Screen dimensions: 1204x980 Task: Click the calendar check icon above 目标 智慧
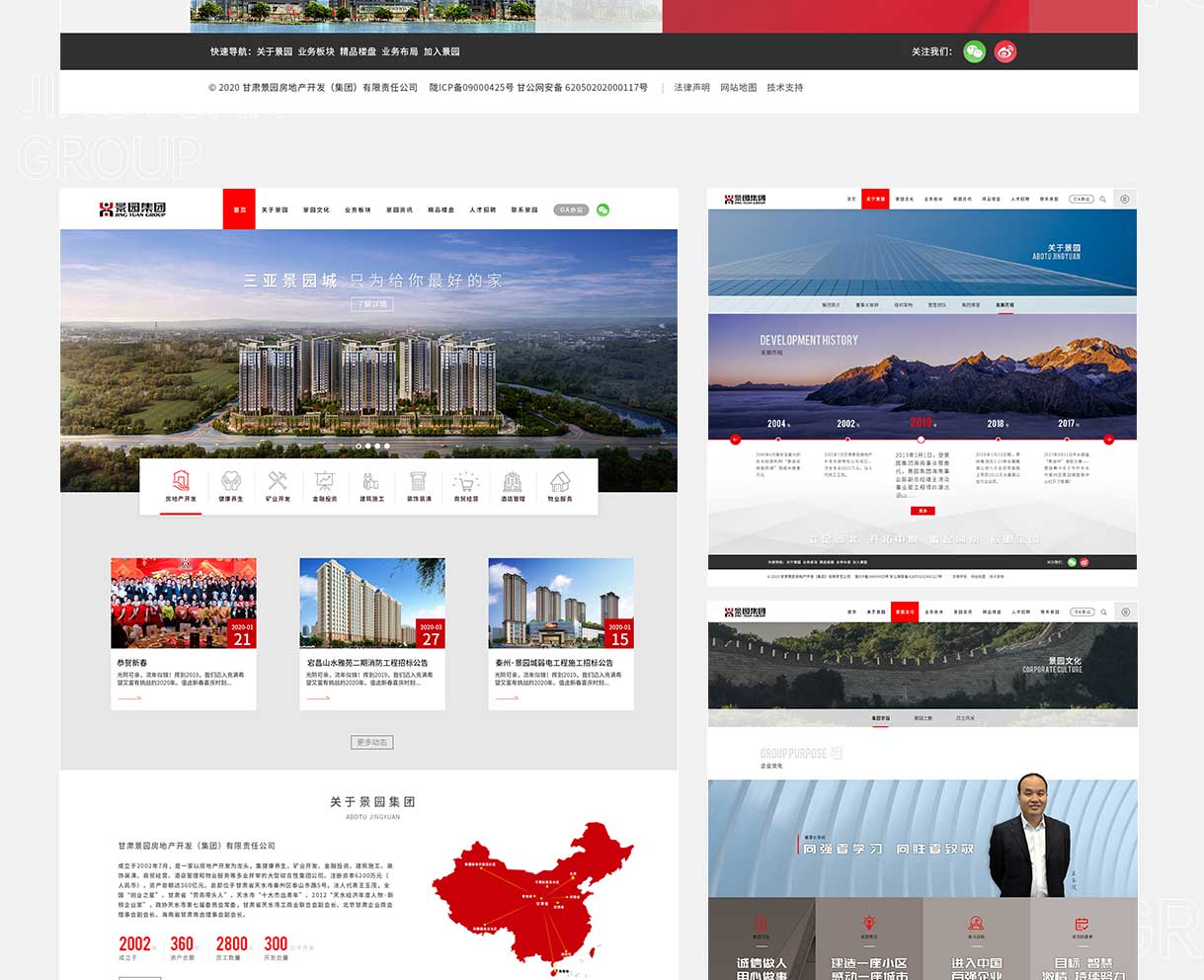point(1082,923)
